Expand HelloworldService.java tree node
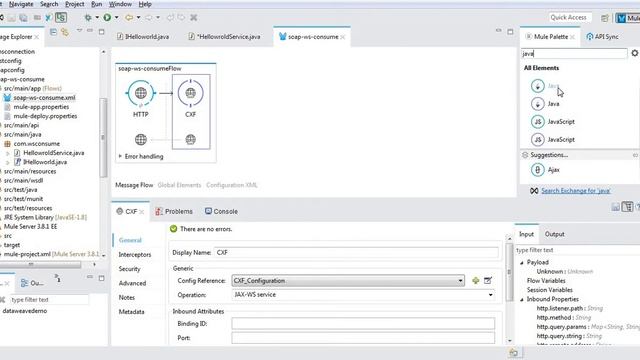The height and width of the screenshot is (360, 640). [x=8, y=153]
